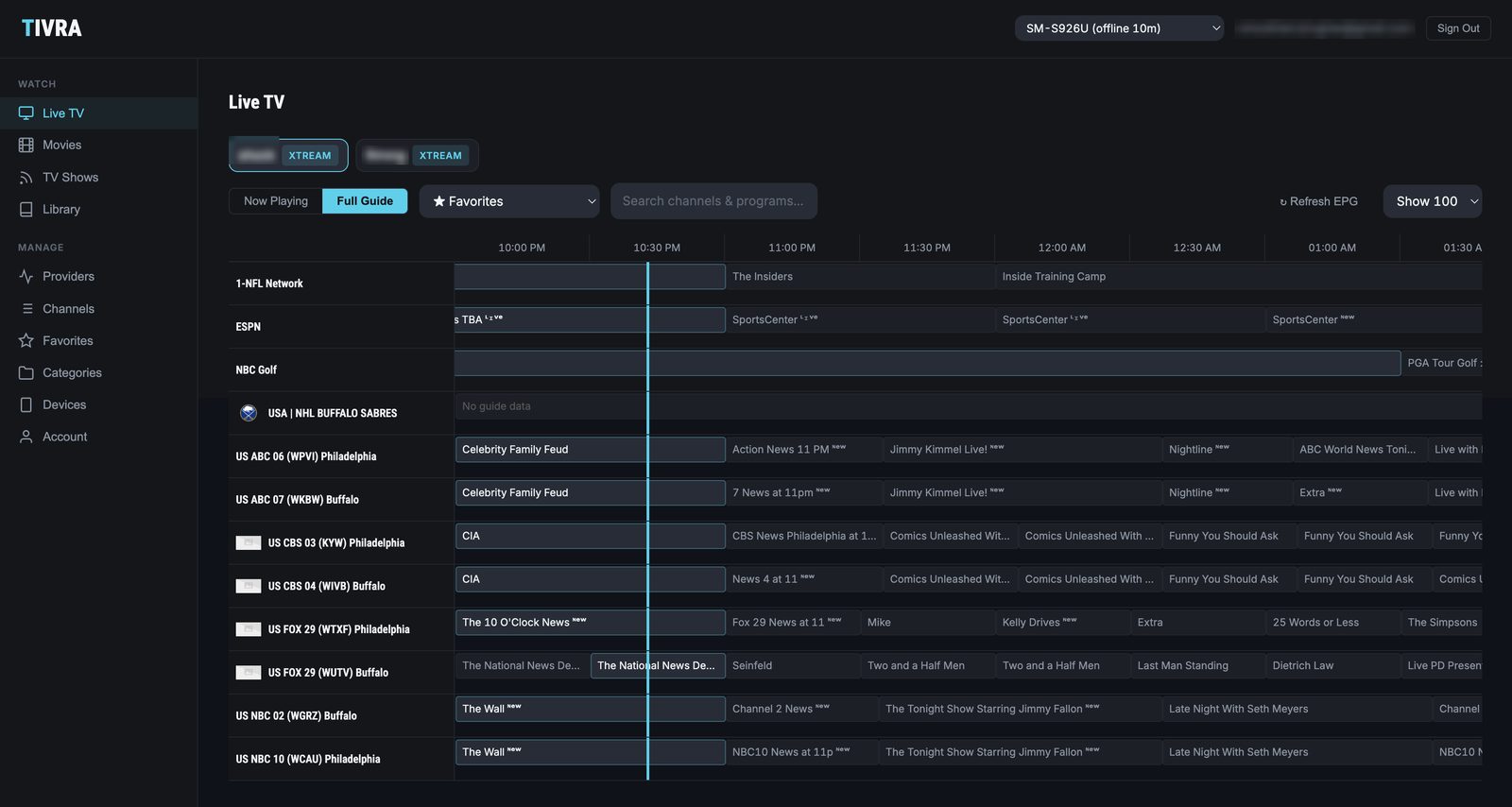This screenshot has height=807, width=1512.
Task: Open 25 Words or Less program
Action: pos(1332,623)
